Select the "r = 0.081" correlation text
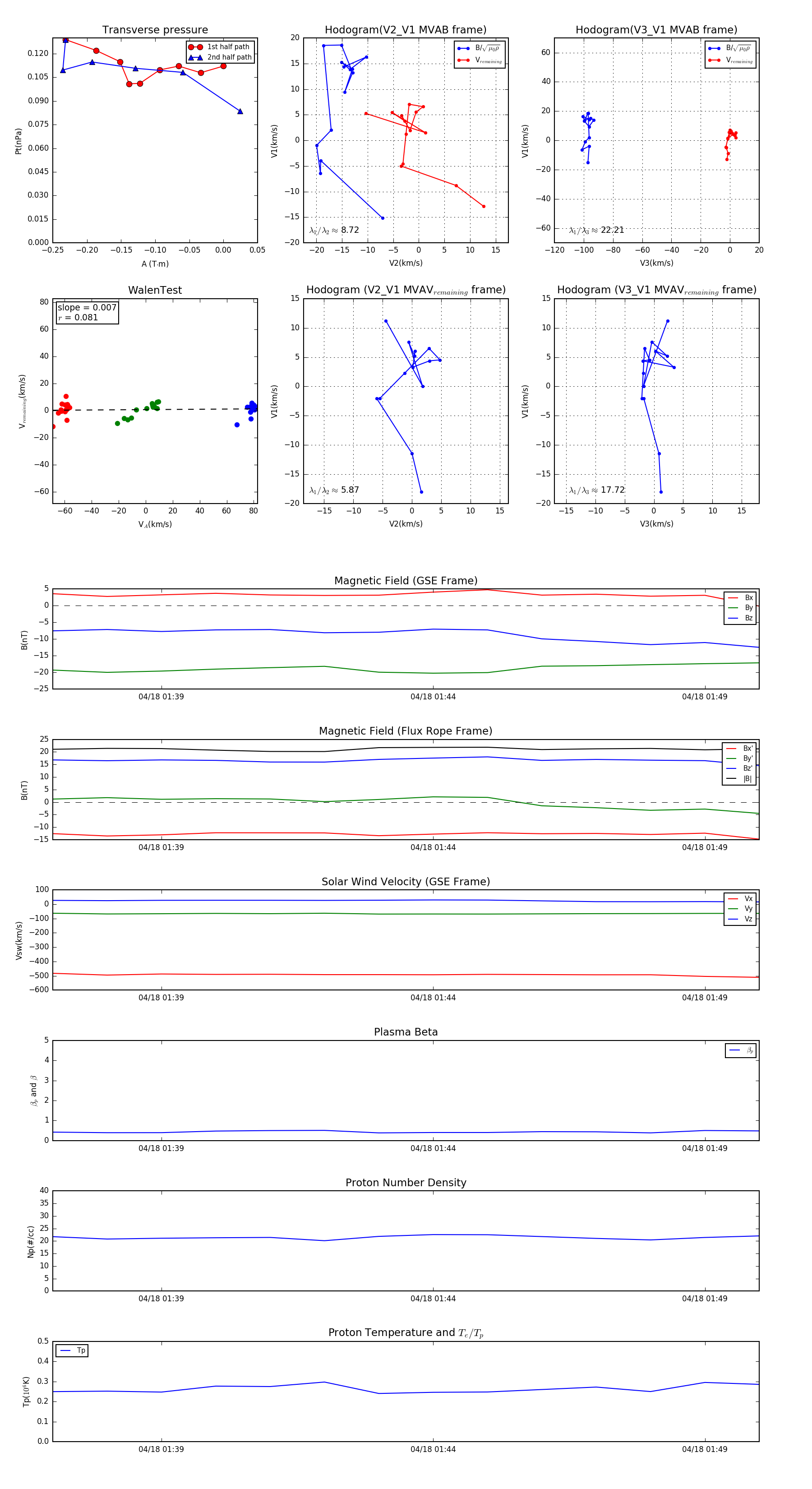This screenshot has width=812, height=1489. point(78,317)
